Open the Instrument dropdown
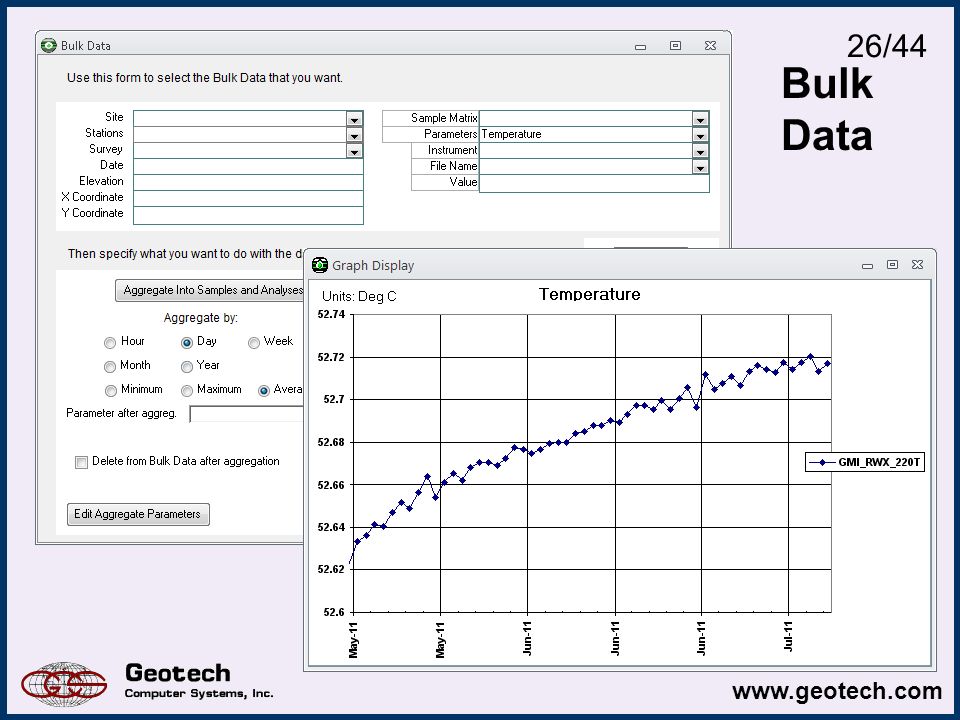Screen dimensions: 960x720 pyautogui.click(x=700, y=151)
